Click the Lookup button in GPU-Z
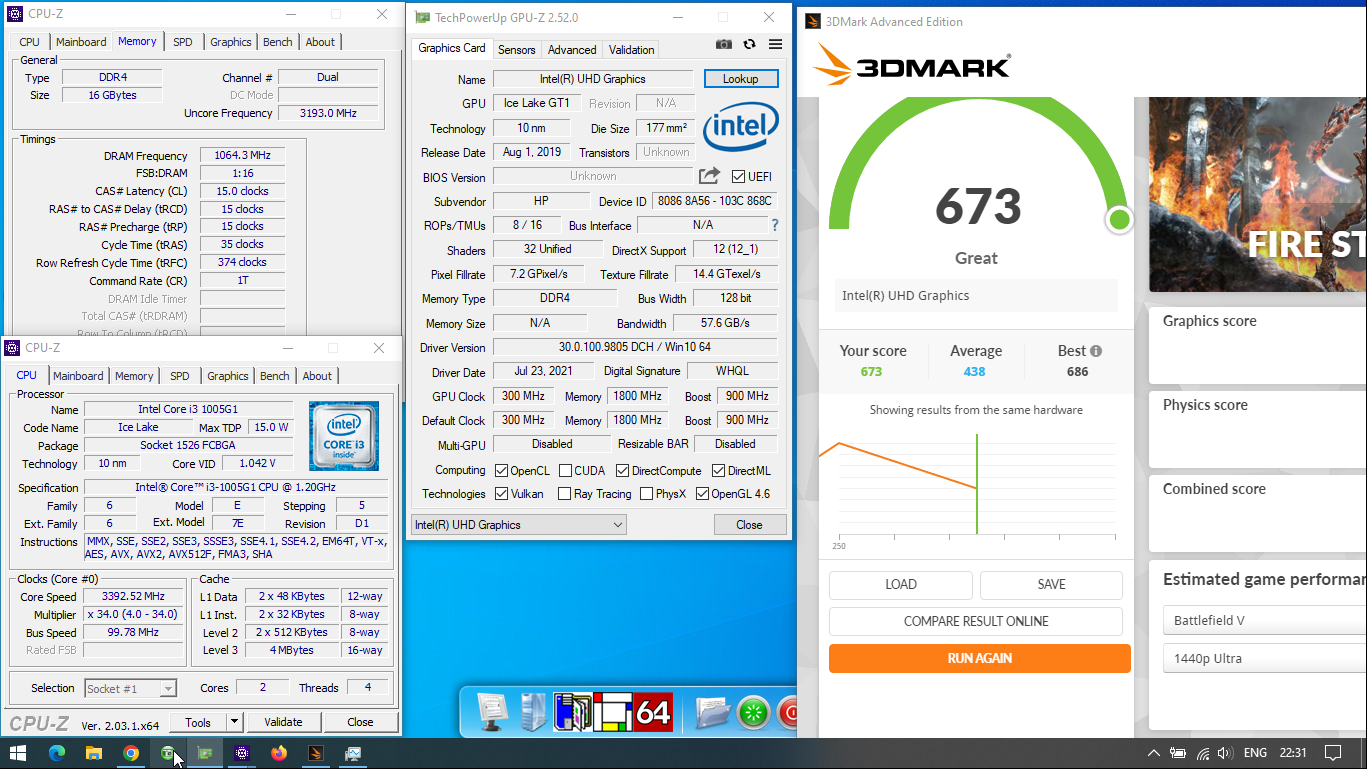This screenshot has width=1367, height=769. pos(741,79)
